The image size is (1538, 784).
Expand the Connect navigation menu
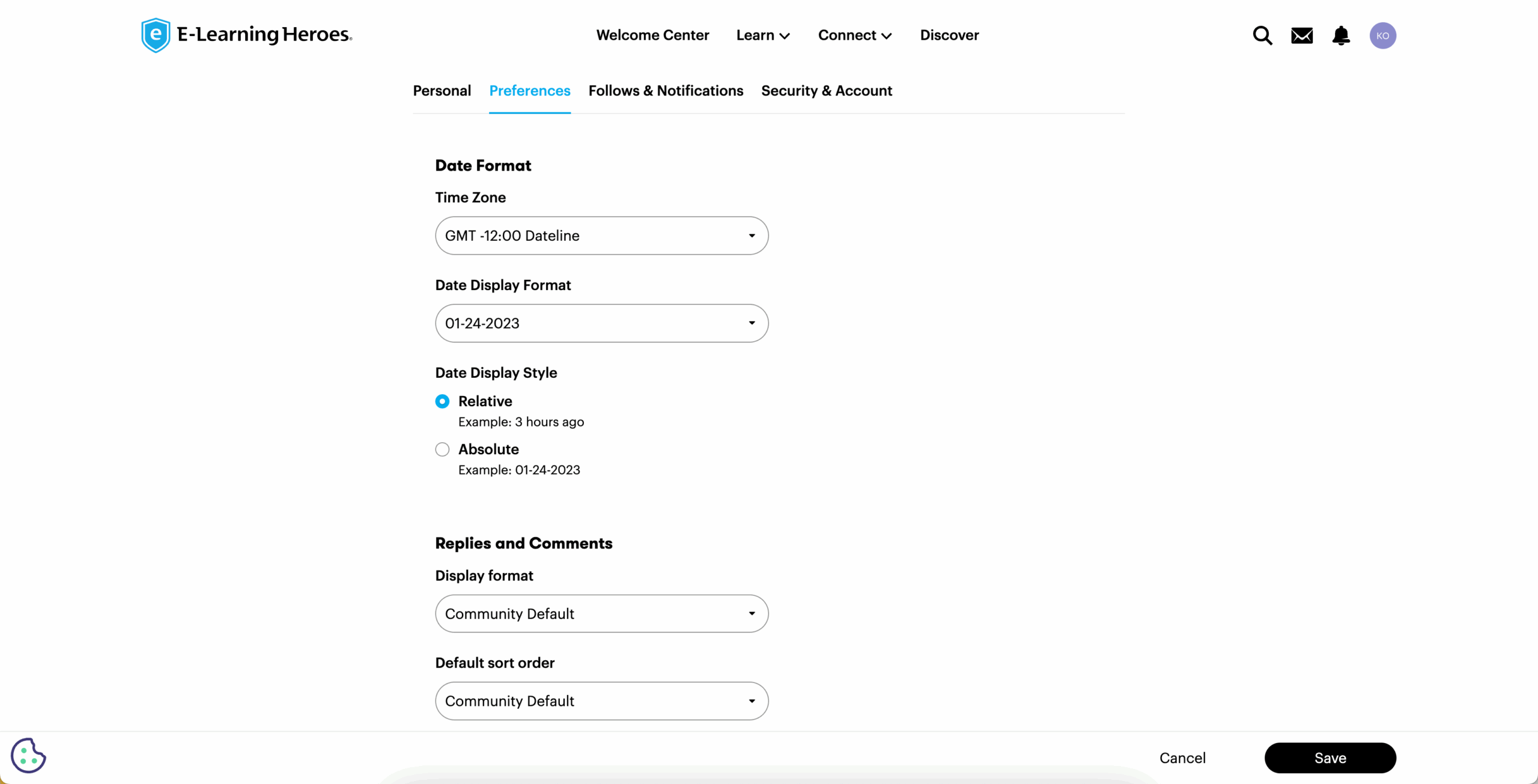[x=854, y=35]
